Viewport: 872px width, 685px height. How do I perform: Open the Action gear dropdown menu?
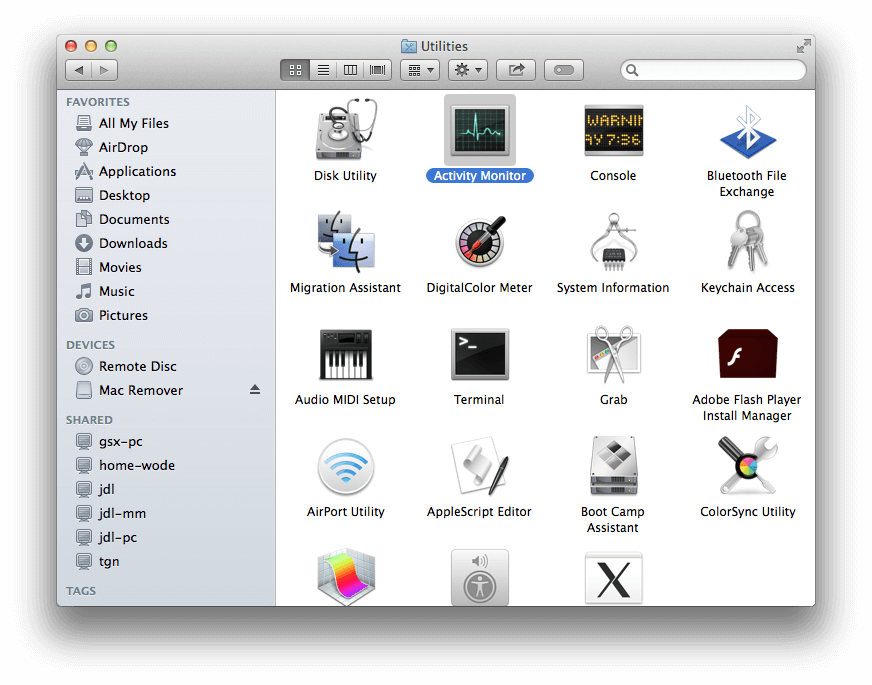468,70
